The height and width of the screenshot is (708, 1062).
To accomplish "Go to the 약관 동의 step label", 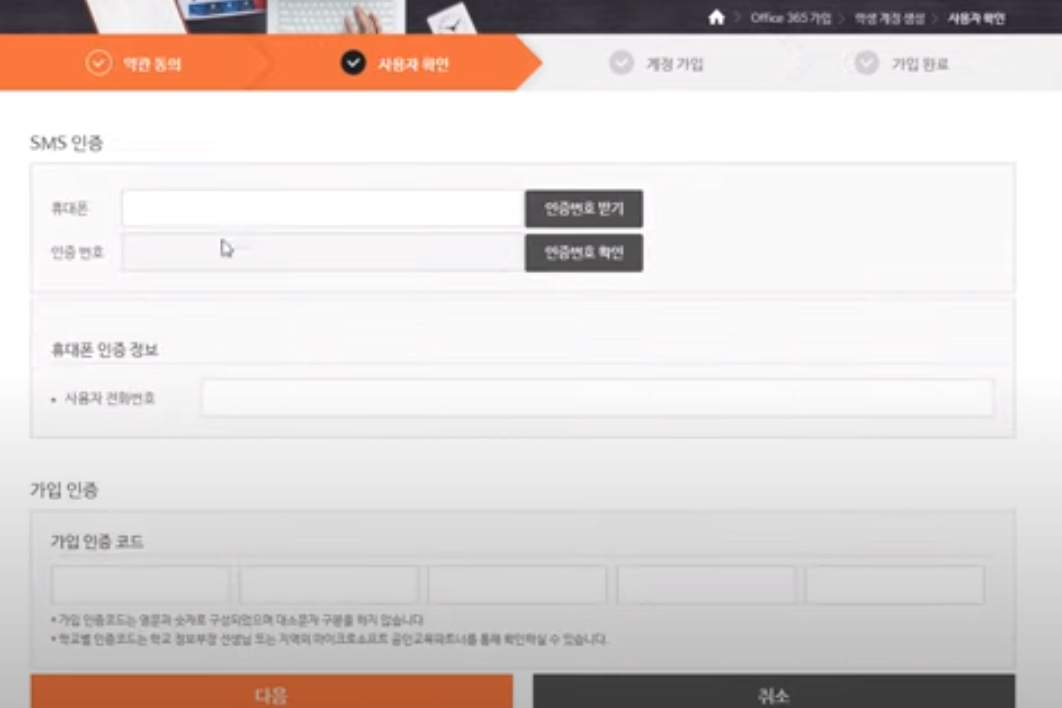I will tap(152, 64).
